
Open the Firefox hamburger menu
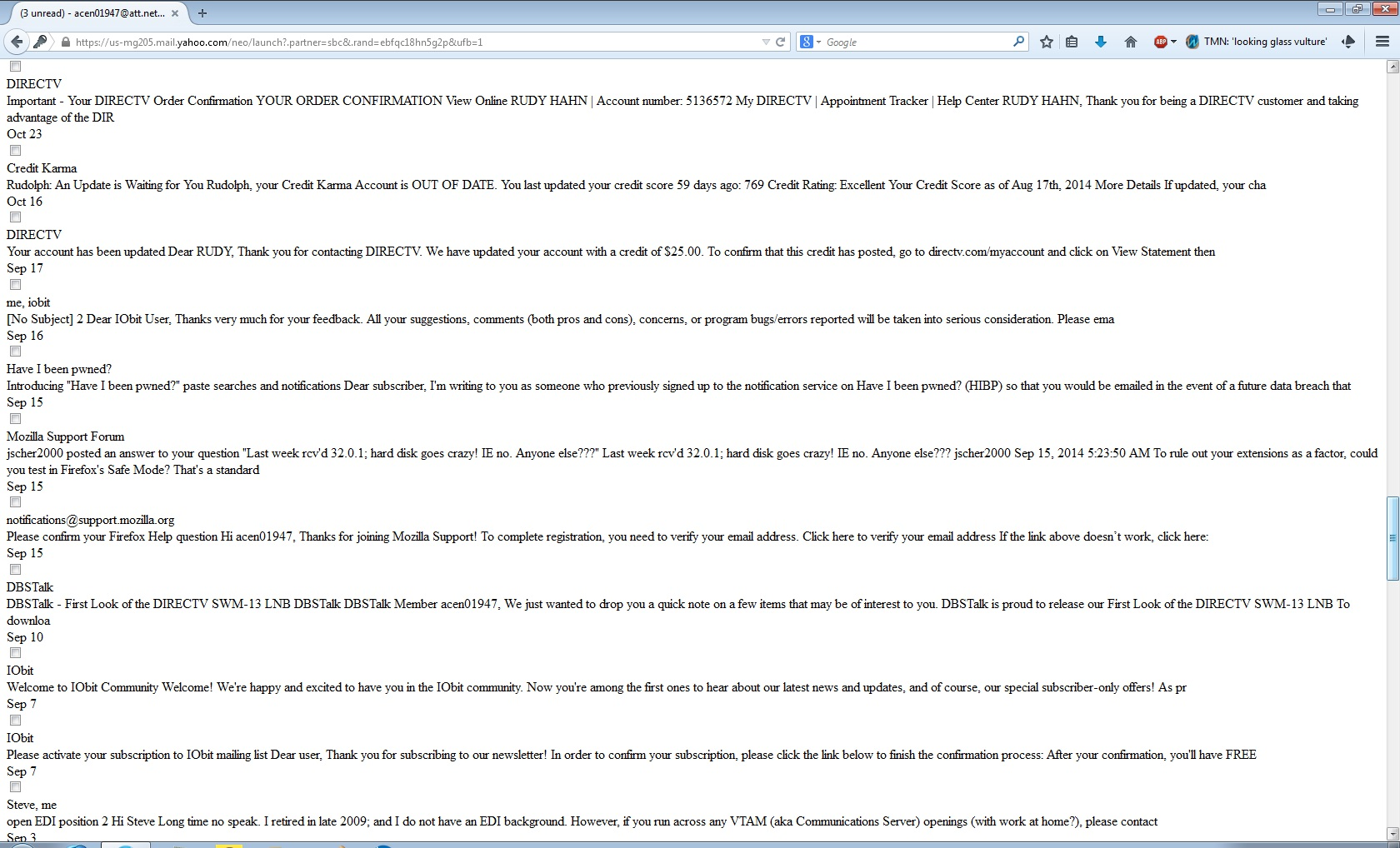1382,42
